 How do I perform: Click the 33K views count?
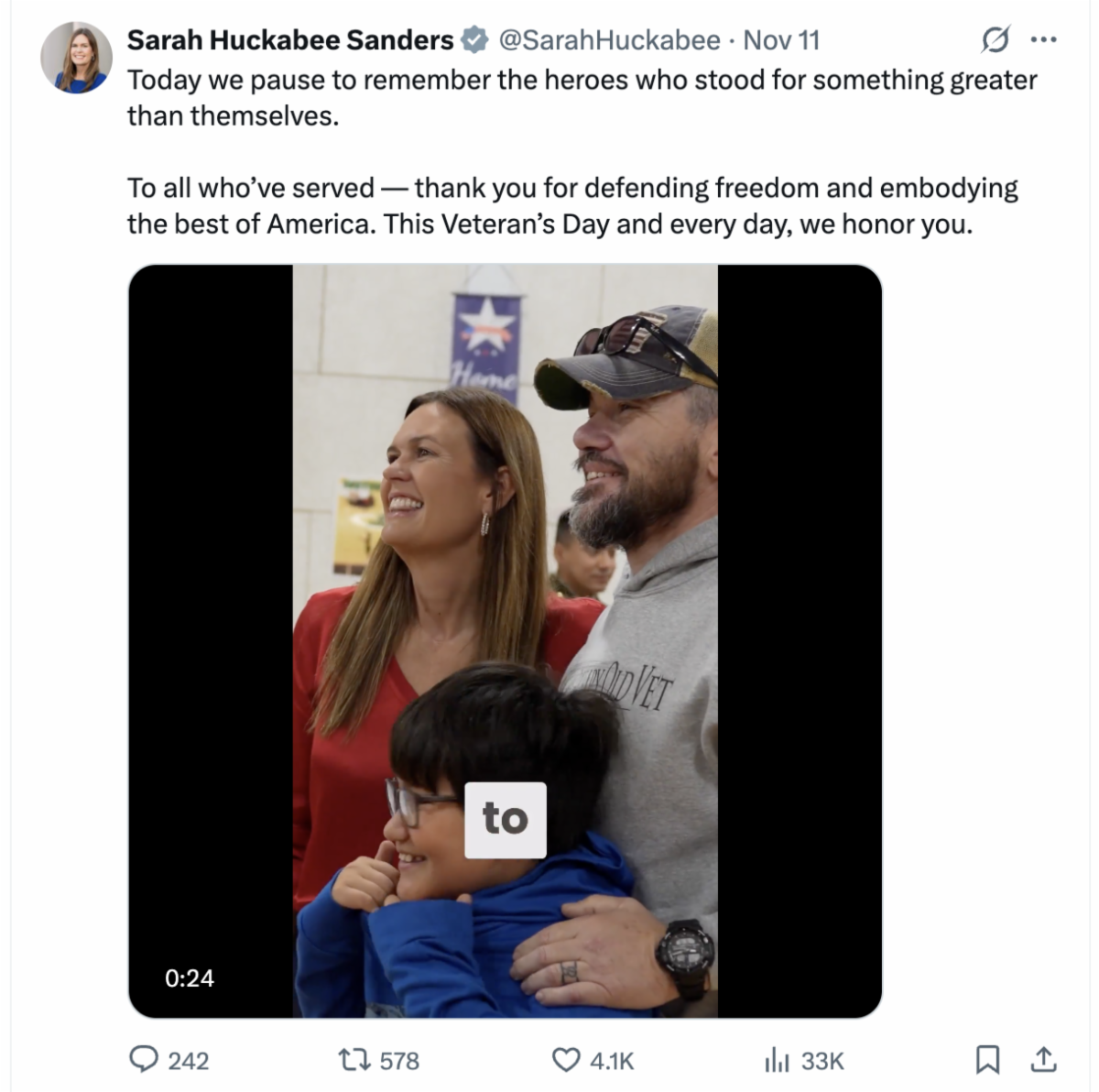822,1061
